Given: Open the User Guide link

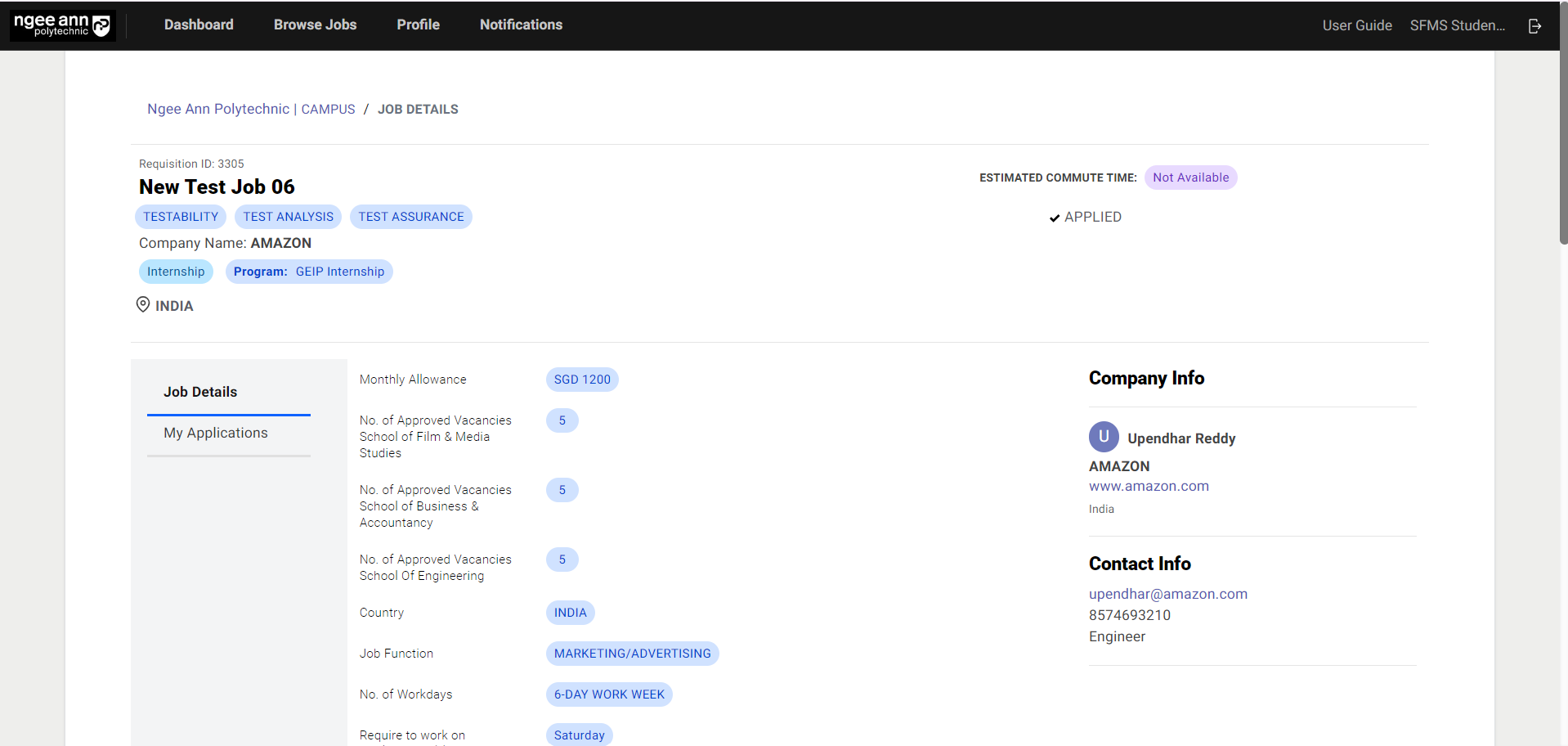Looking at the screenshot, I should (x=1356, y=25).
